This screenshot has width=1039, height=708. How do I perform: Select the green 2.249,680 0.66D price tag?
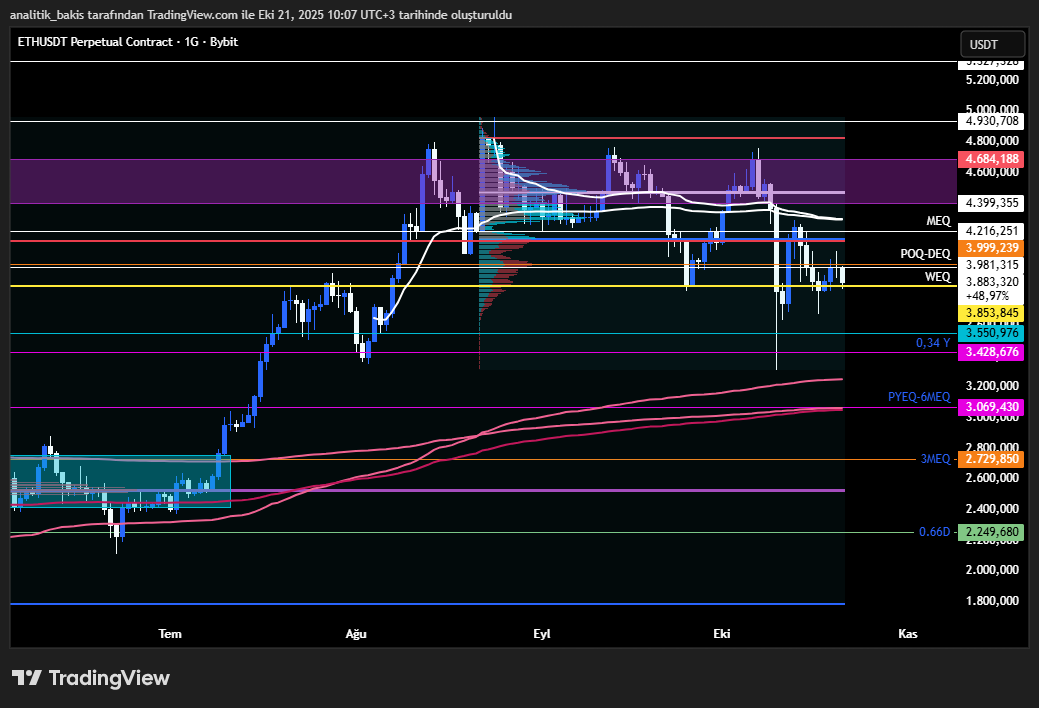pos(990,532)
